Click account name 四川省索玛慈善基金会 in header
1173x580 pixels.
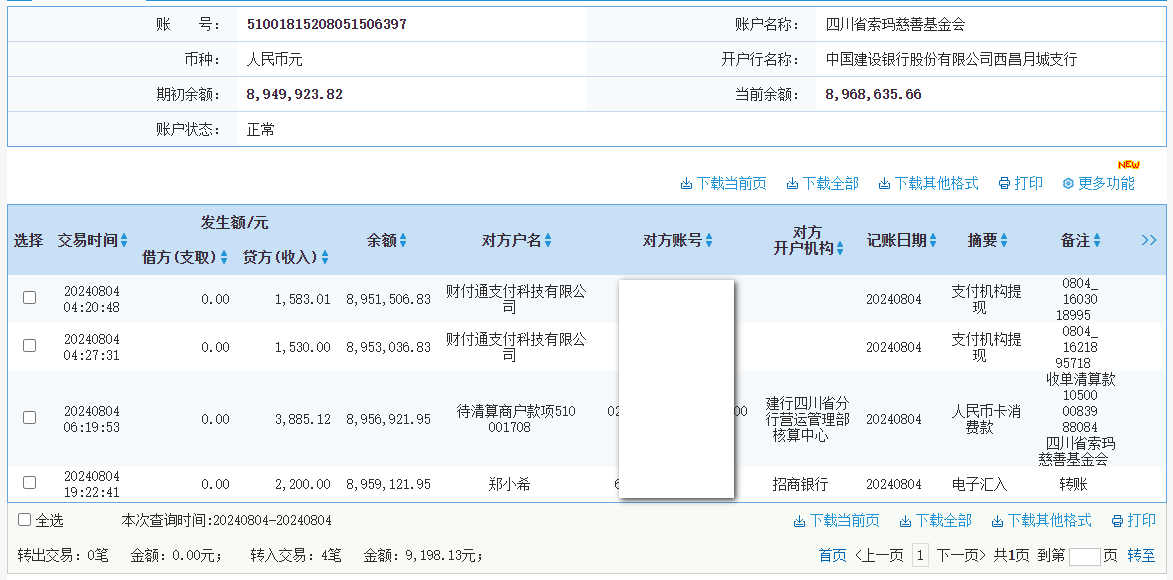point(895,24)
